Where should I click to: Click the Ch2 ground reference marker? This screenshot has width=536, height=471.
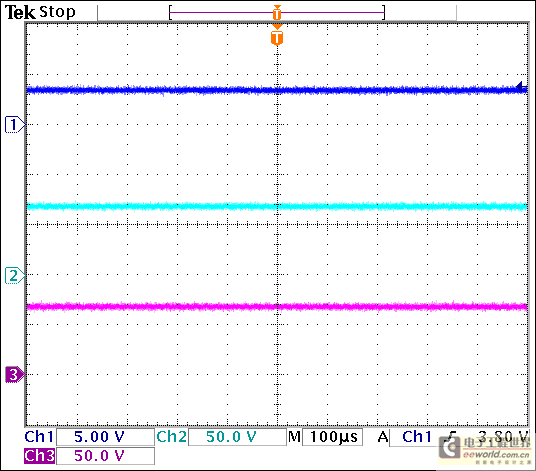(x=15, y=275)
